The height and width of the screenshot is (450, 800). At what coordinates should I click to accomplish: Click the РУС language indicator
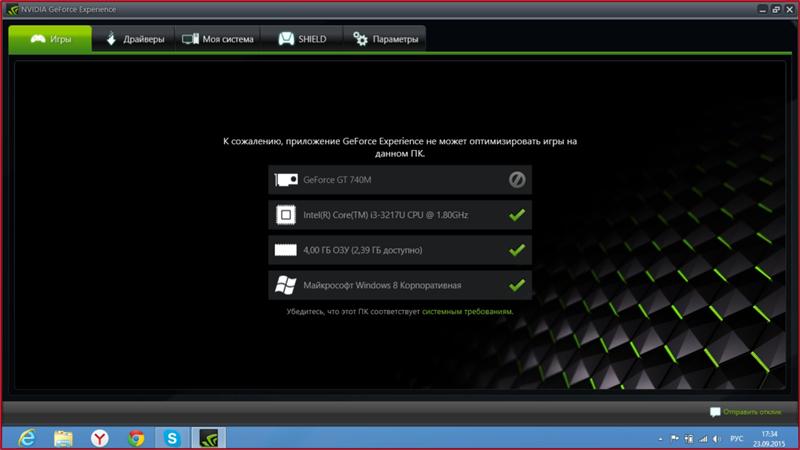(x=737, y=439)
